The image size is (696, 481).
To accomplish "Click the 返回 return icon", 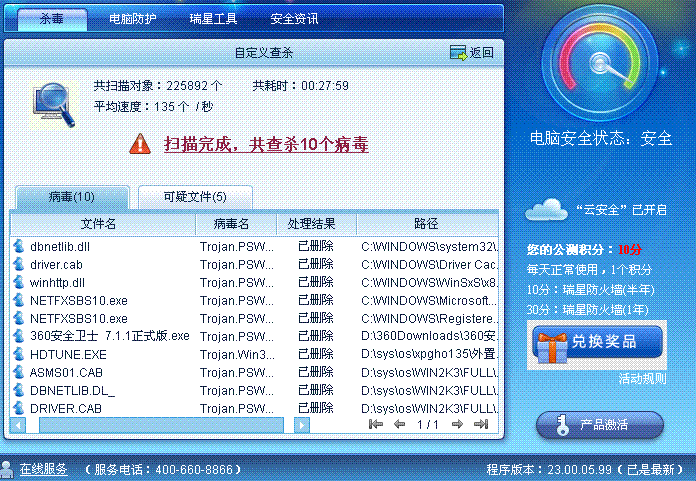I will [458, 52].
